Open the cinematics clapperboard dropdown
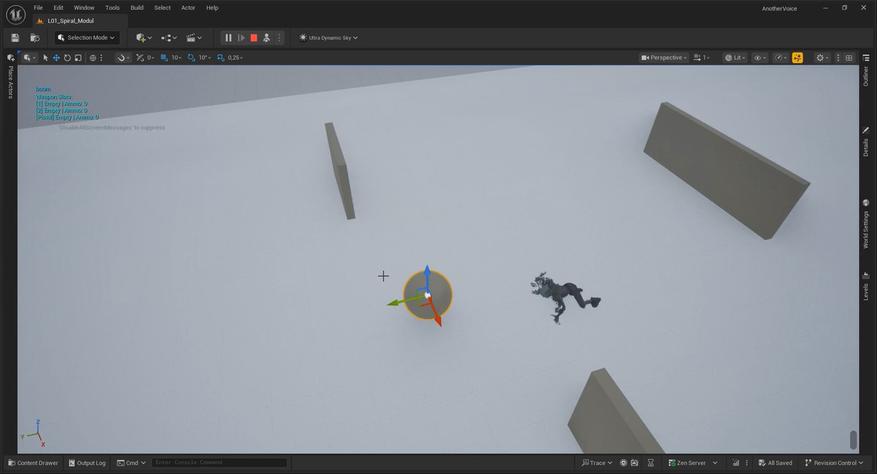 tap(194, 37)
